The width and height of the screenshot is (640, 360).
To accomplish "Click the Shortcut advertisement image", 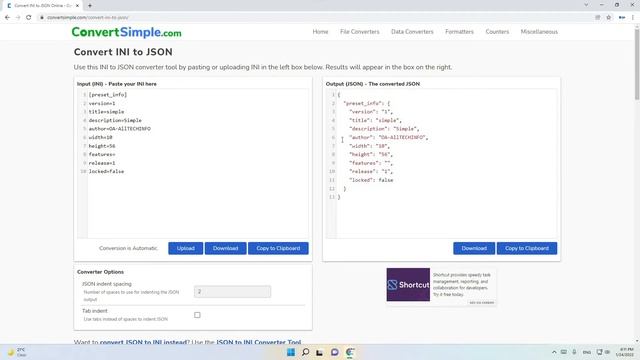I will coord(408,284).
